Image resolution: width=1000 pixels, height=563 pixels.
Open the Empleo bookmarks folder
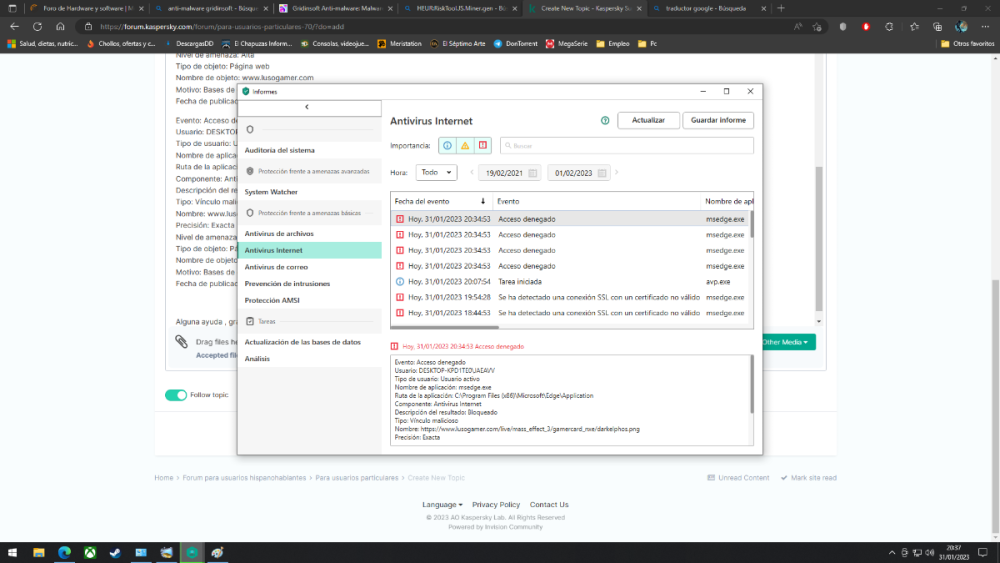tap(612, 43)
